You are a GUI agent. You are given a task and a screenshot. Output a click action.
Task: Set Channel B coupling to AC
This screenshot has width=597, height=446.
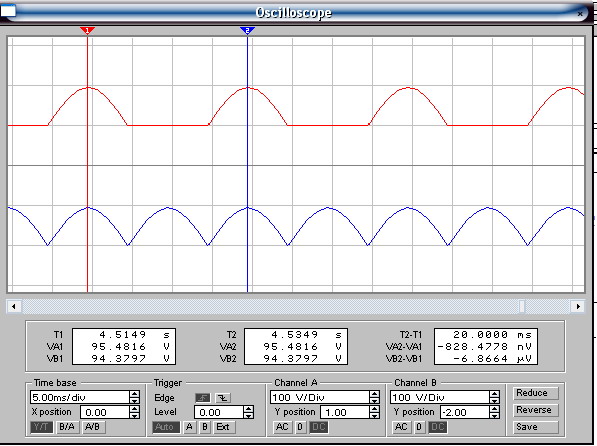pyautogui.click(x=401, y=427)
